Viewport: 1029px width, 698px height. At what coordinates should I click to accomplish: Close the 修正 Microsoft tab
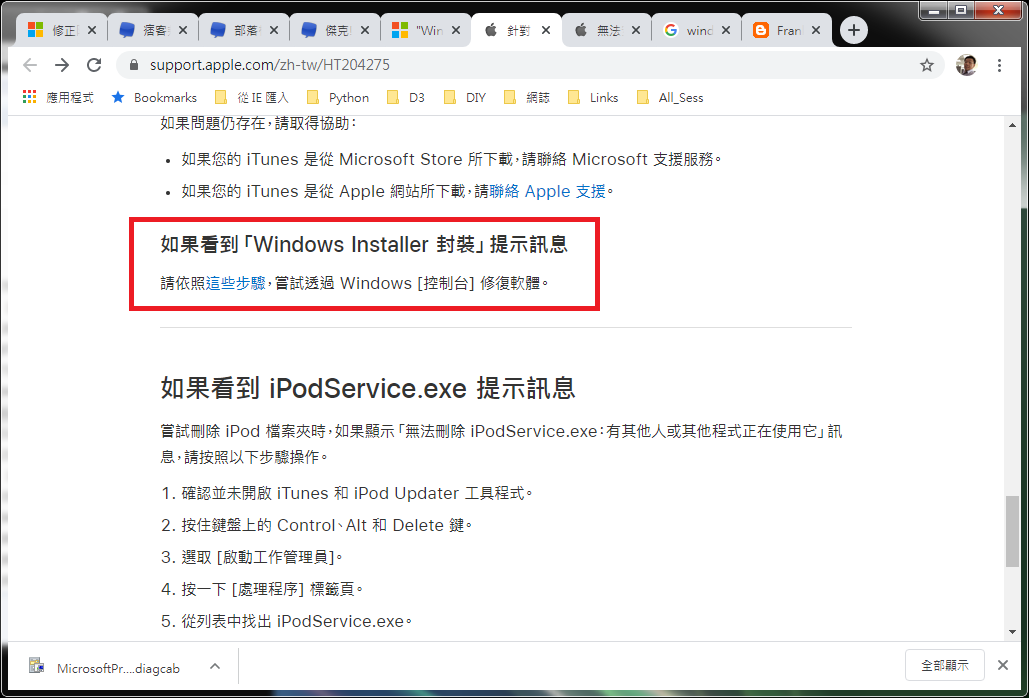click(92, 30)
